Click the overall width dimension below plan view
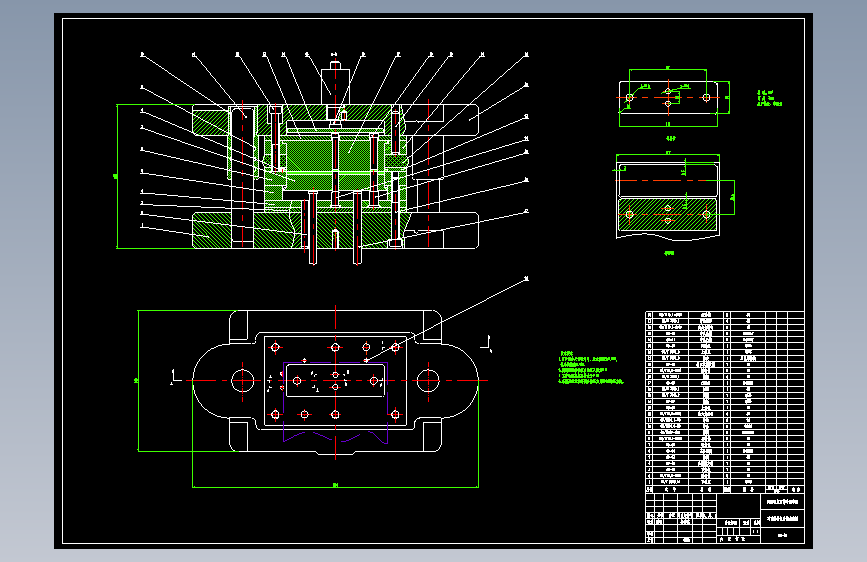The image size is (867, 562). [335, 486]
